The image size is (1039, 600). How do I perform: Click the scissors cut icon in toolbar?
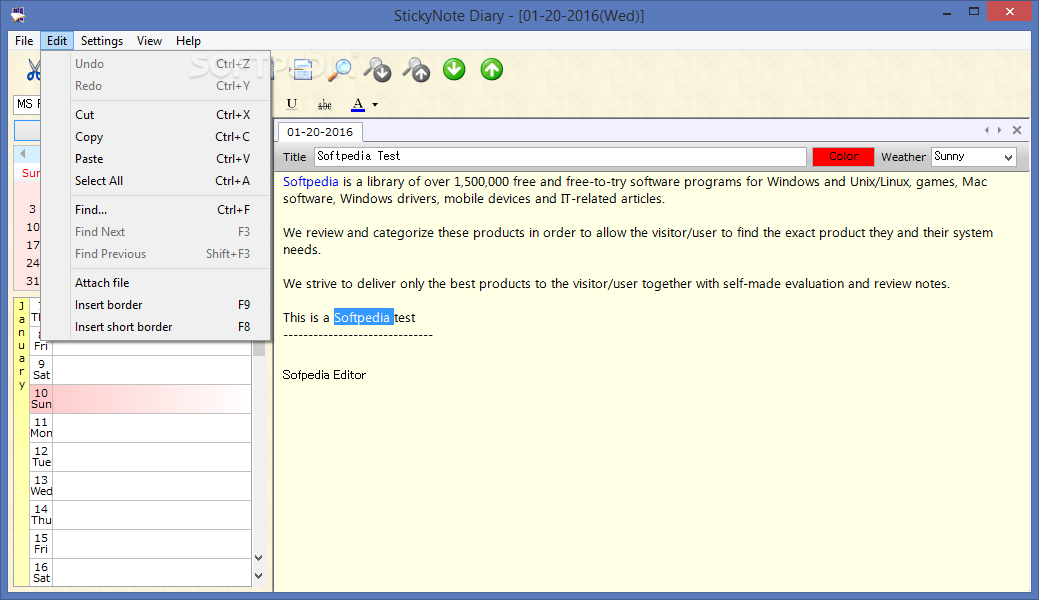(x=32, y=70)
